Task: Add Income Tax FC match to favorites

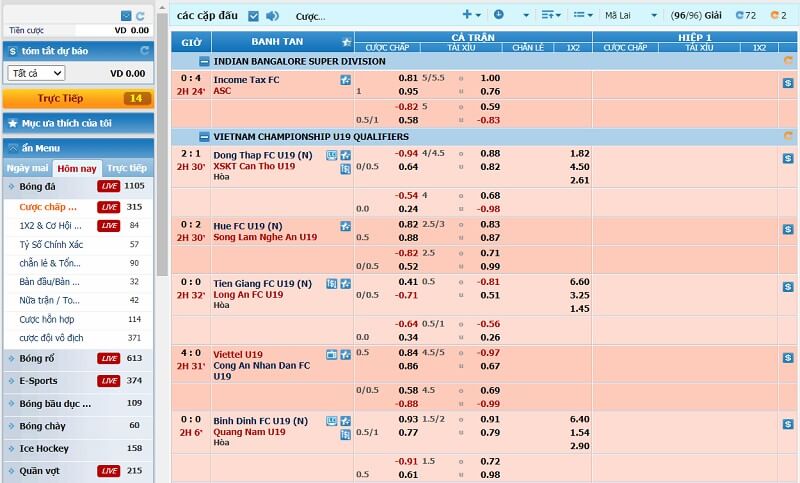Action: coord(345,80)
